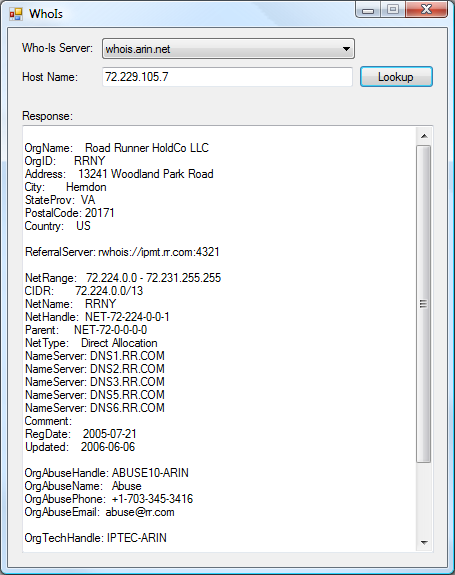Click the Who-Is Server label
This screenshot has height=575, width=455.
point(58,48)
